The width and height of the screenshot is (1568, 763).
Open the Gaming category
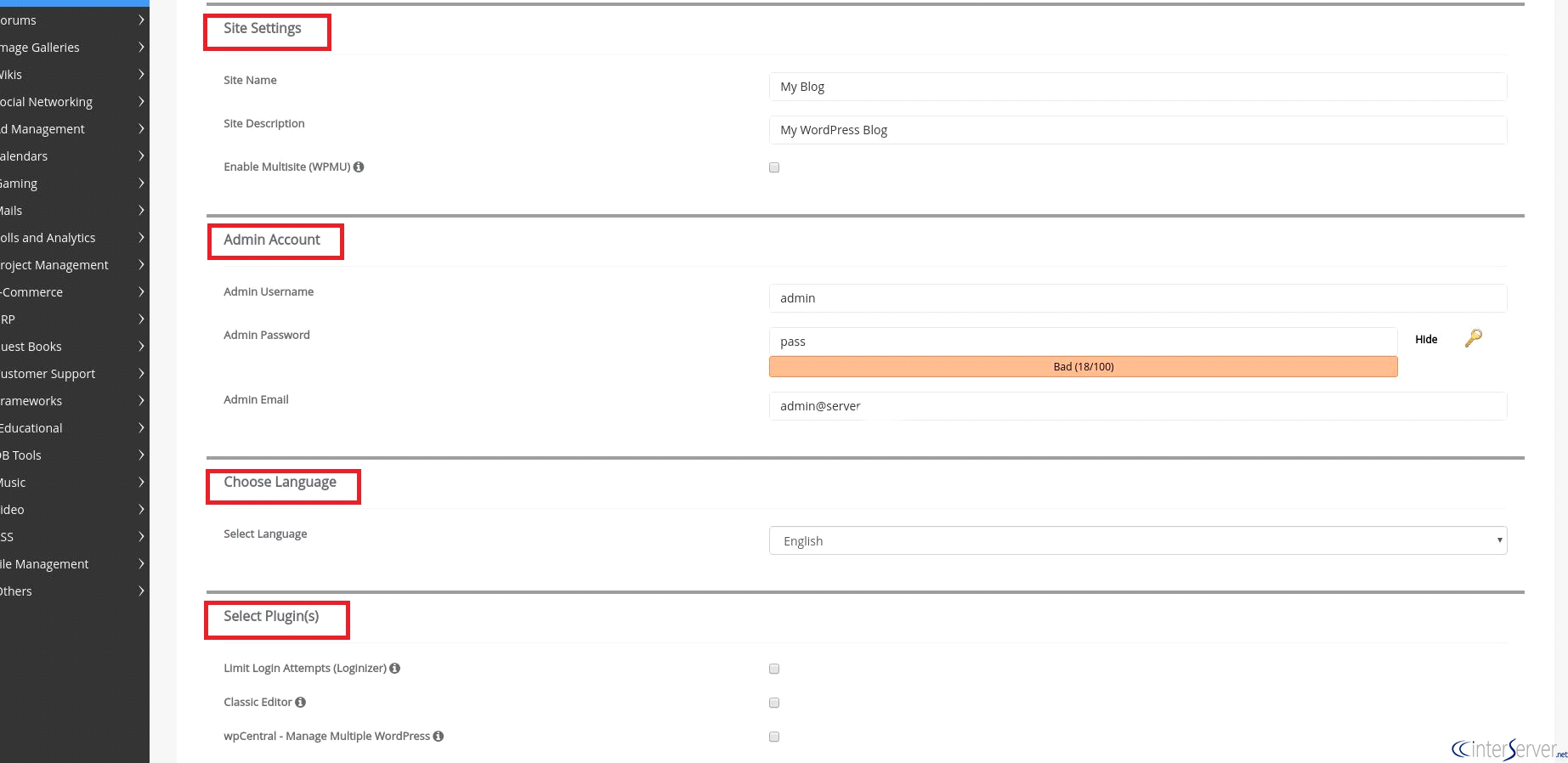click(x=75, y=184)
